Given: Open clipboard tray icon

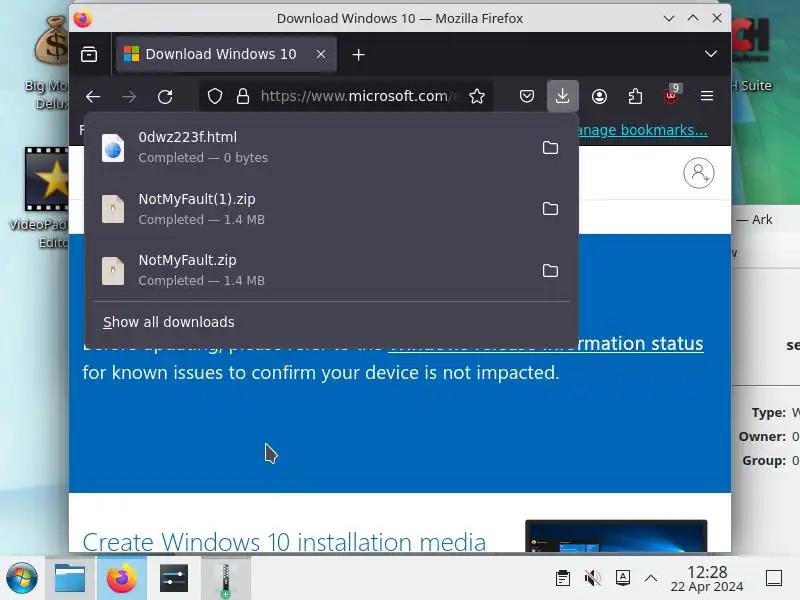Looking at the screenshot, I should [x=563, y=578].
